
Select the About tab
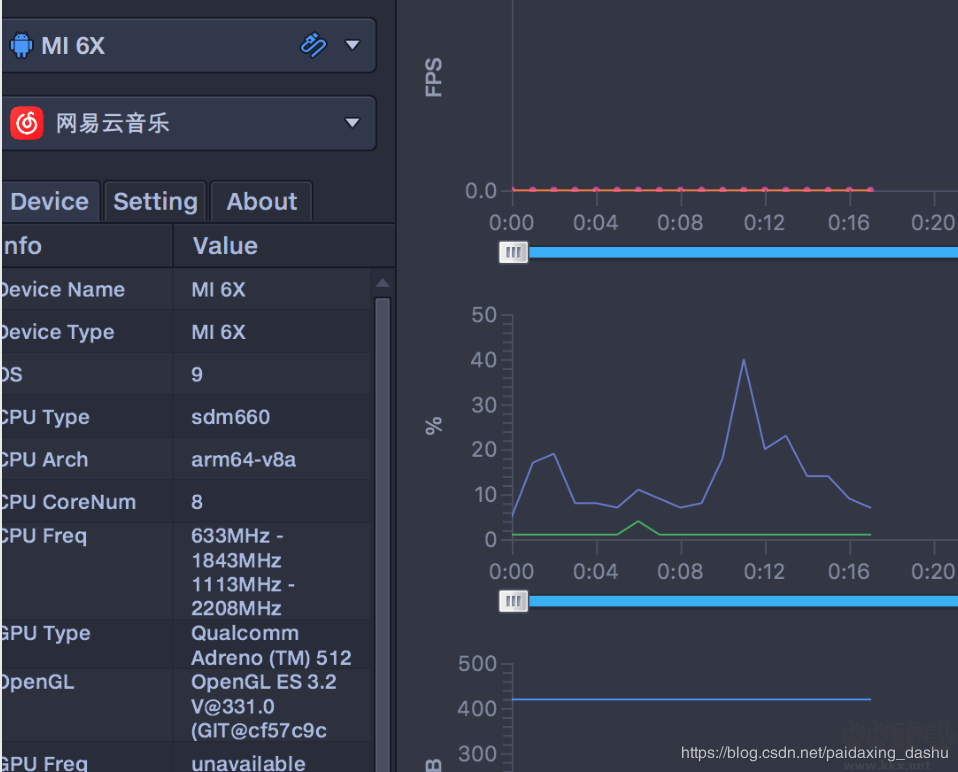coord(262,202)
